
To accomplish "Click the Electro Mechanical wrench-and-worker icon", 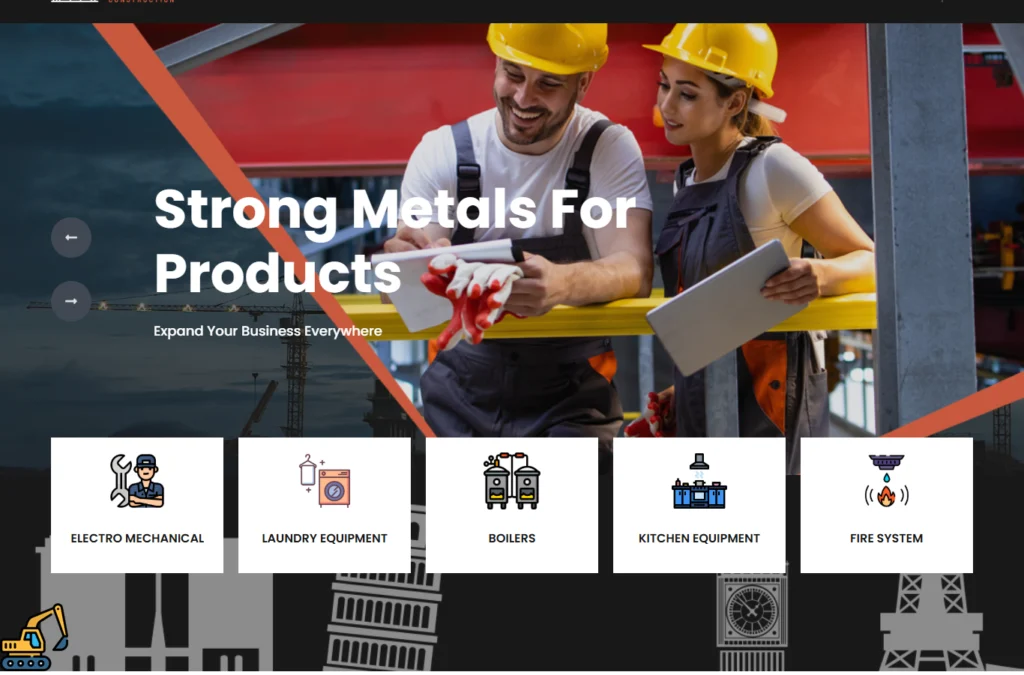I will (x=137, y=482).
